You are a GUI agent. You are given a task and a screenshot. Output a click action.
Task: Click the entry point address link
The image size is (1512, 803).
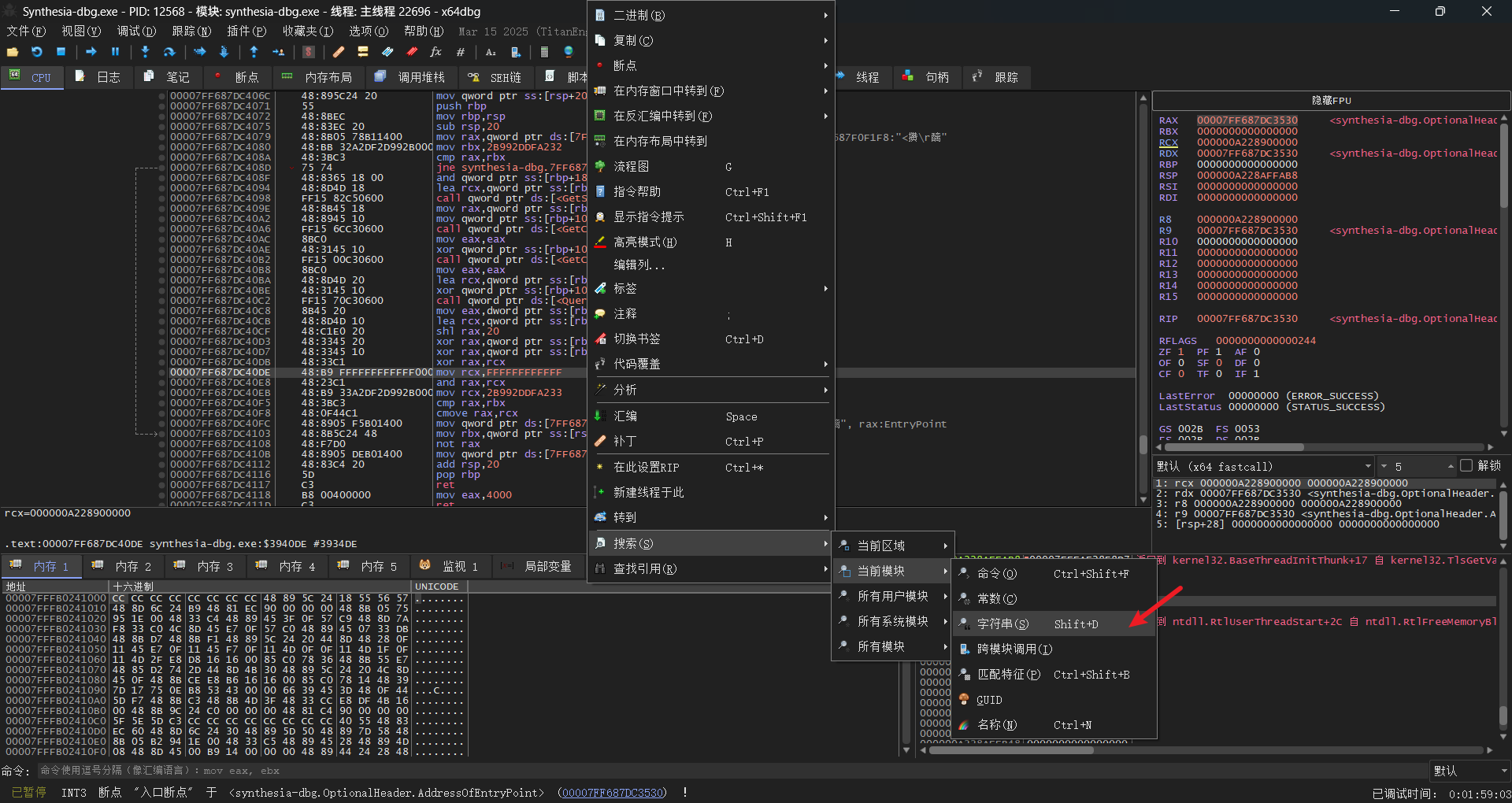(x=613, y=793)
